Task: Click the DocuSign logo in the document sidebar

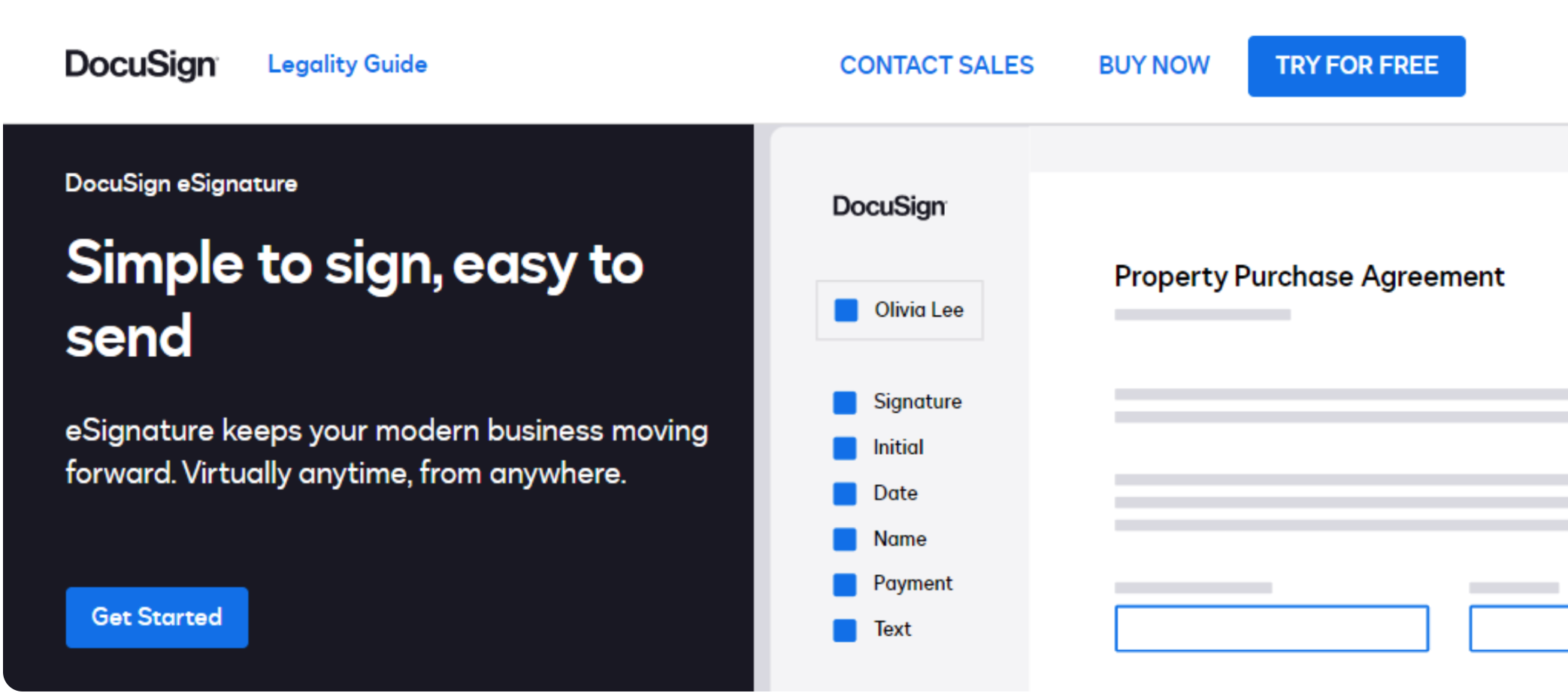Action: [x=890, y=206]
